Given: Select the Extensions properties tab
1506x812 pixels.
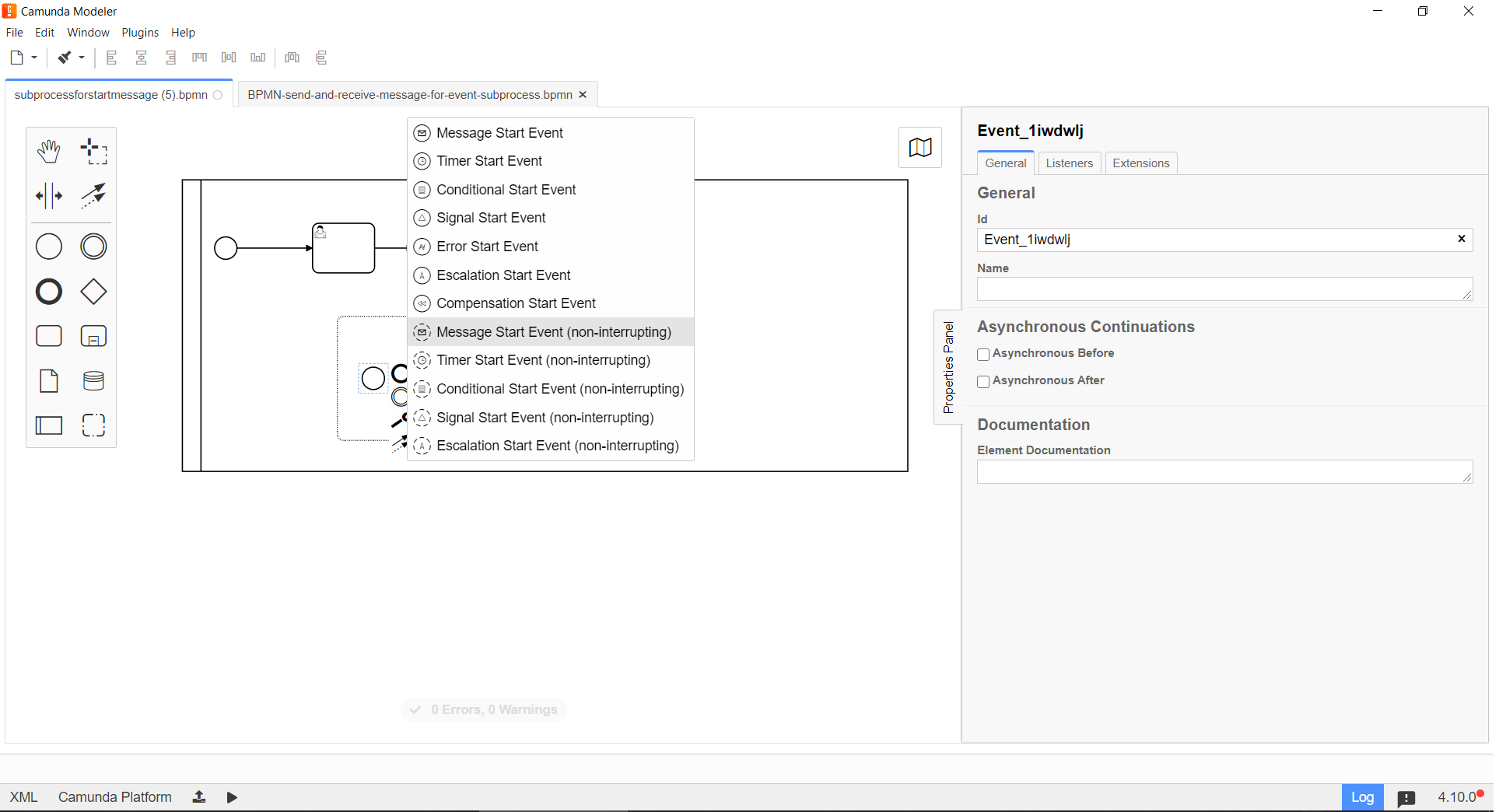Looking at the screenshot, I should pos(1141,163).
